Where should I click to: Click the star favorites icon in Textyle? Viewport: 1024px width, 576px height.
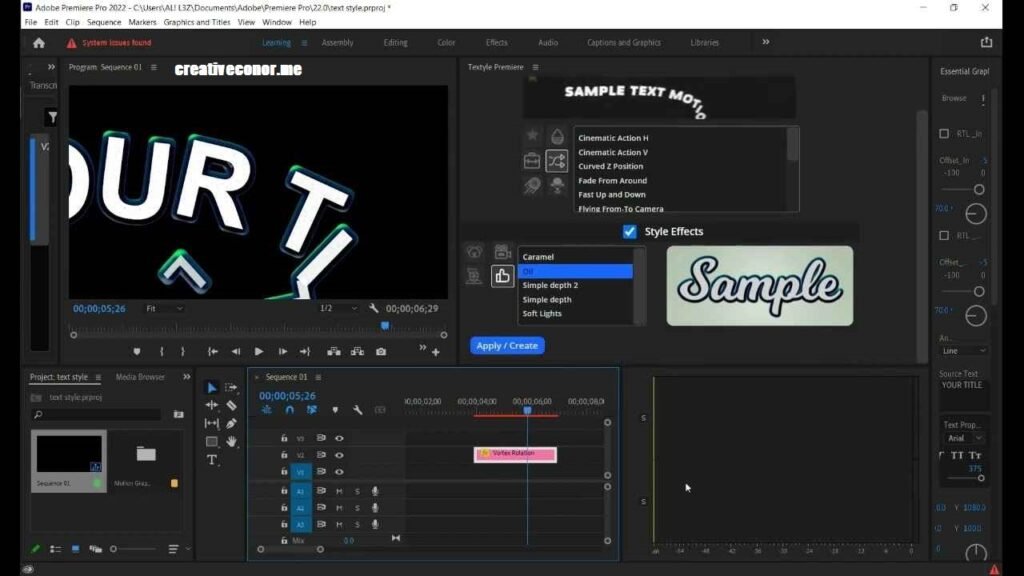[x=532, y=135]
